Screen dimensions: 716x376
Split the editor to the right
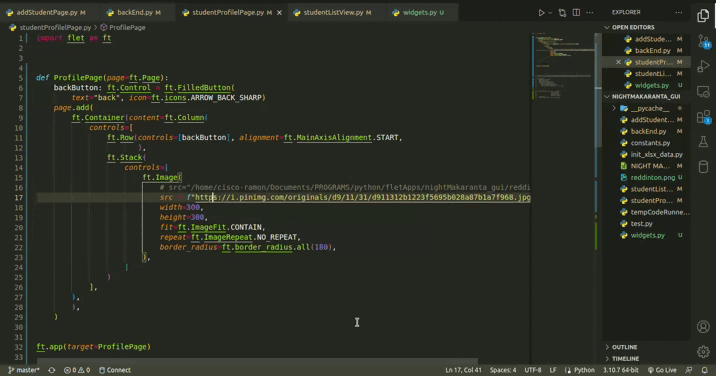(576, 13)
